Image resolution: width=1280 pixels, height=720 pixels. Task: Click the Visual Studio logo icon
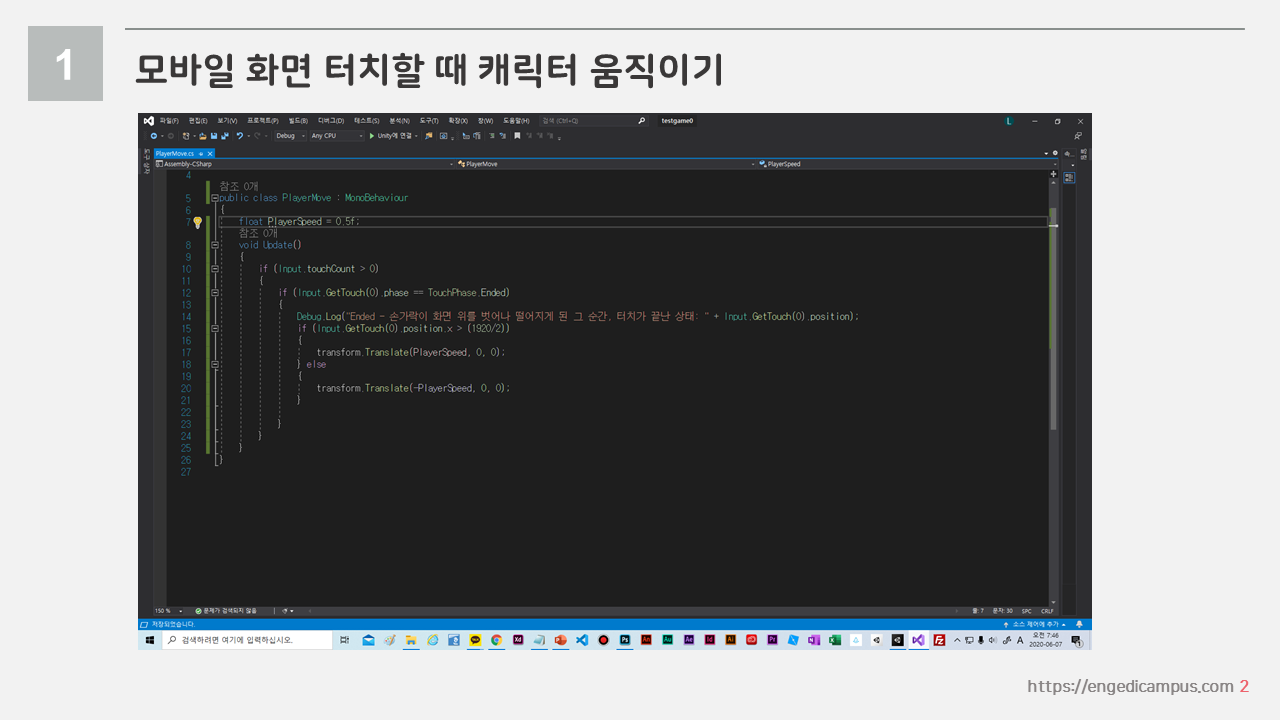point(149,121)
